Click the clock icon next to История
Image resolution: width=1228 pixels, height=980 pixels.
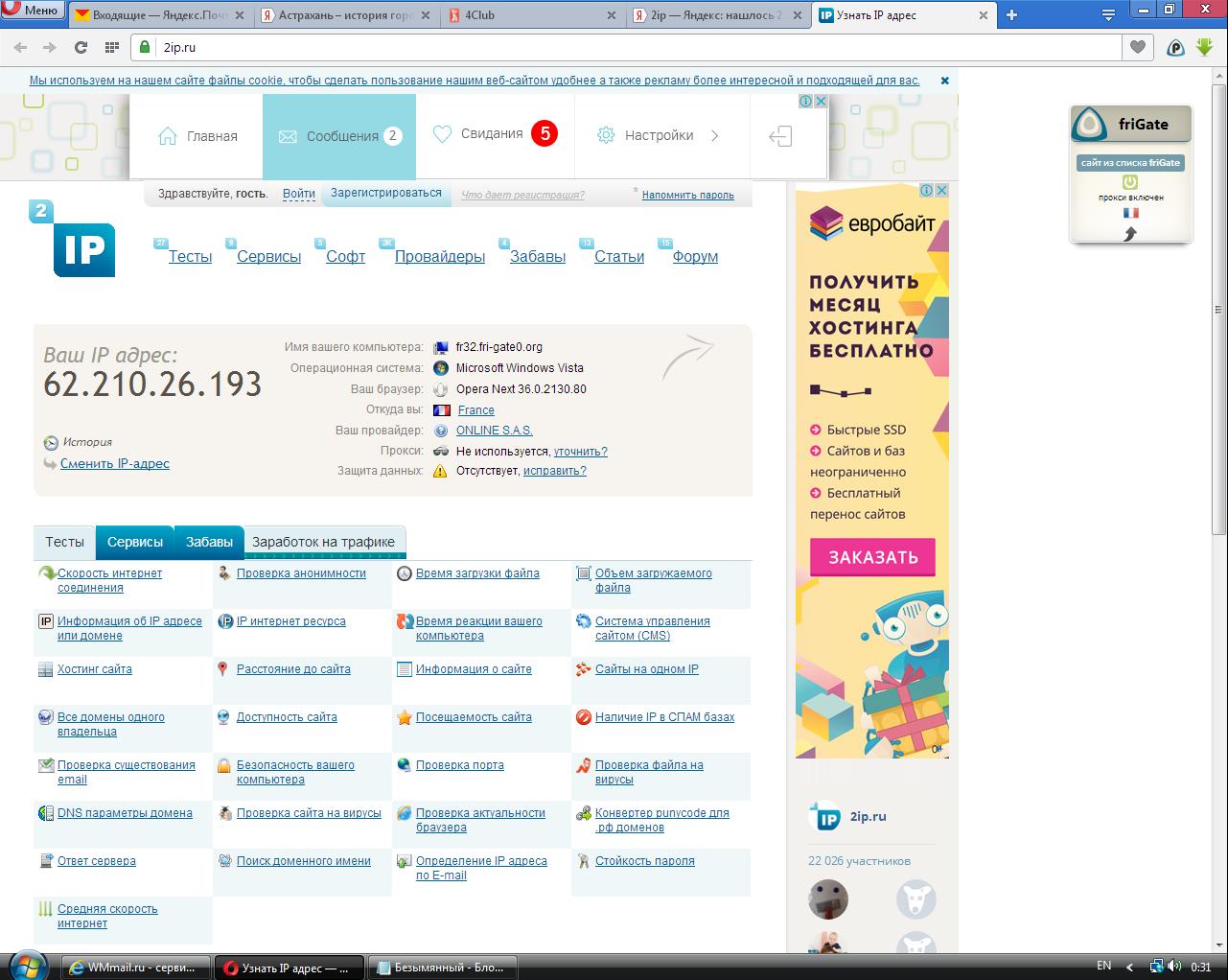51,443
